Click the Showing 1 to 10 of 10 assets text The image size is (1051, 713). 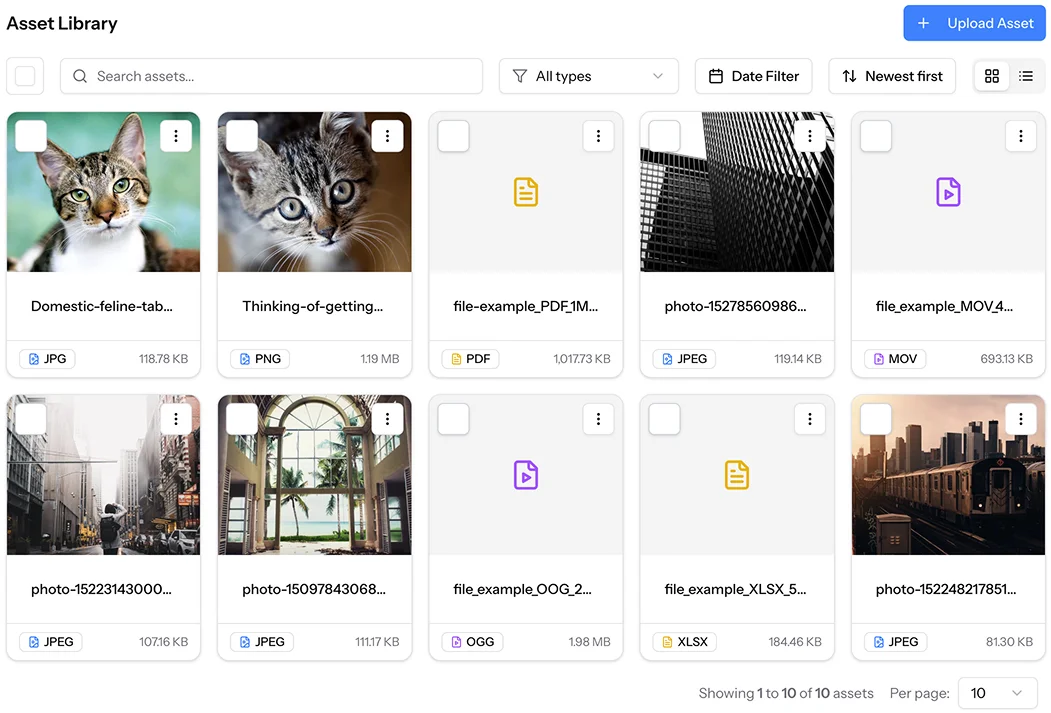click(x=786, y=693)
